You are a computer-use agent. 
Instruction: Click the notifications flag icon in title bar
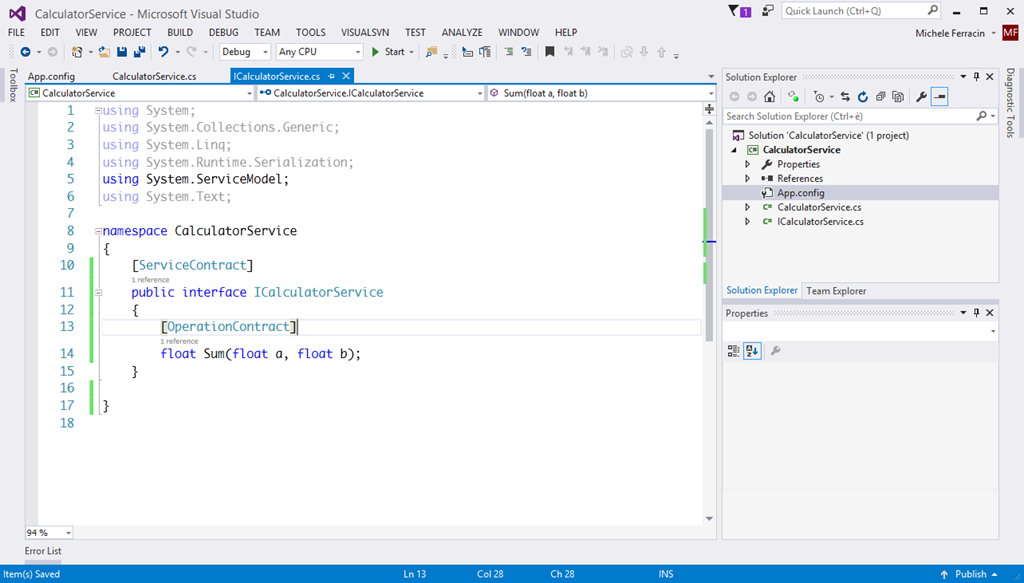point(737,12)
